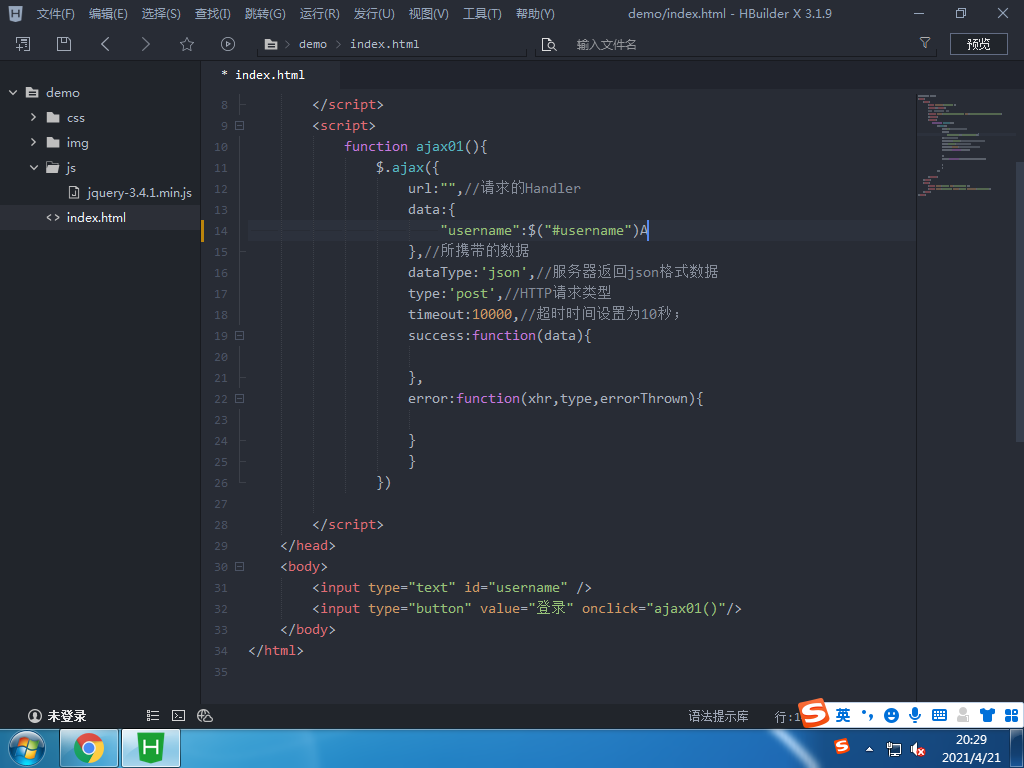Click the save file icon

(x=63, y=44)
